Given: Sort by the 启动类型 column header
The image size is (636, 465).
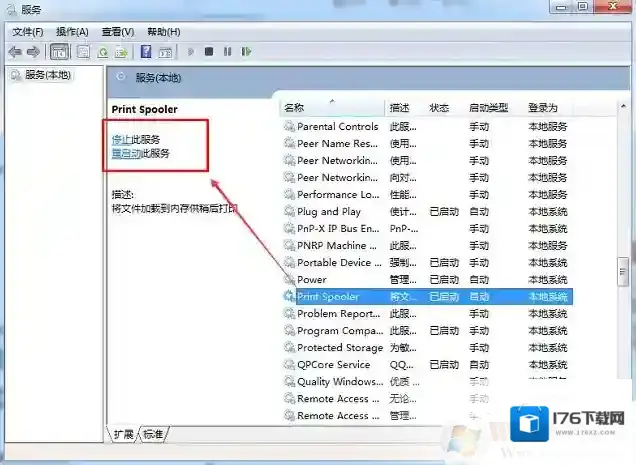Looking at the screenshot, I should (x=488, y=108).
